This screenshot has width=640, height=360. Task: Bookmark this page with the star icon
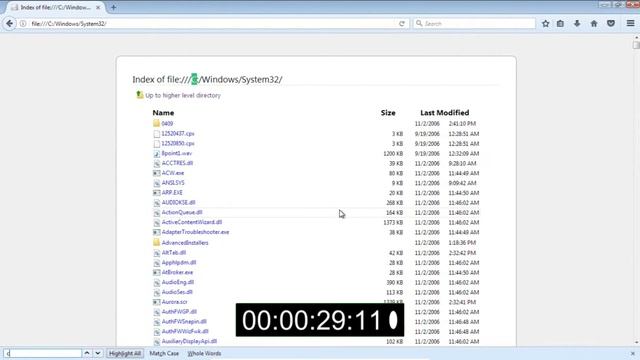[545, 24]
